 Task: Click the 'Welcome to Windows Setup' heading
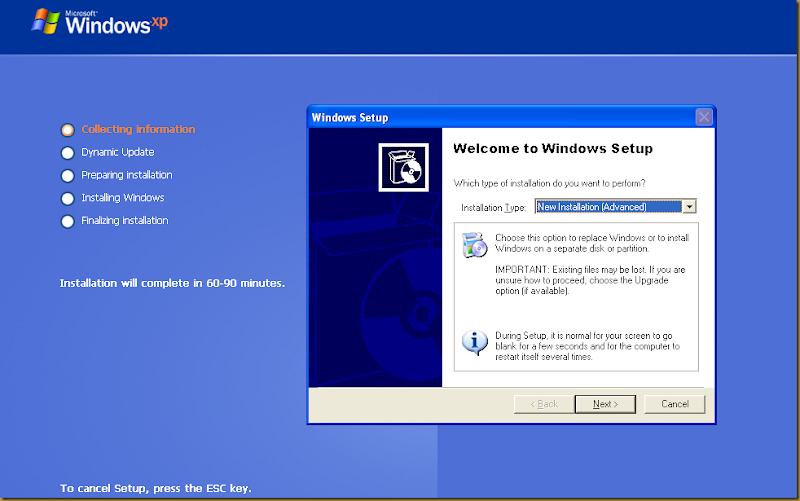553,148
